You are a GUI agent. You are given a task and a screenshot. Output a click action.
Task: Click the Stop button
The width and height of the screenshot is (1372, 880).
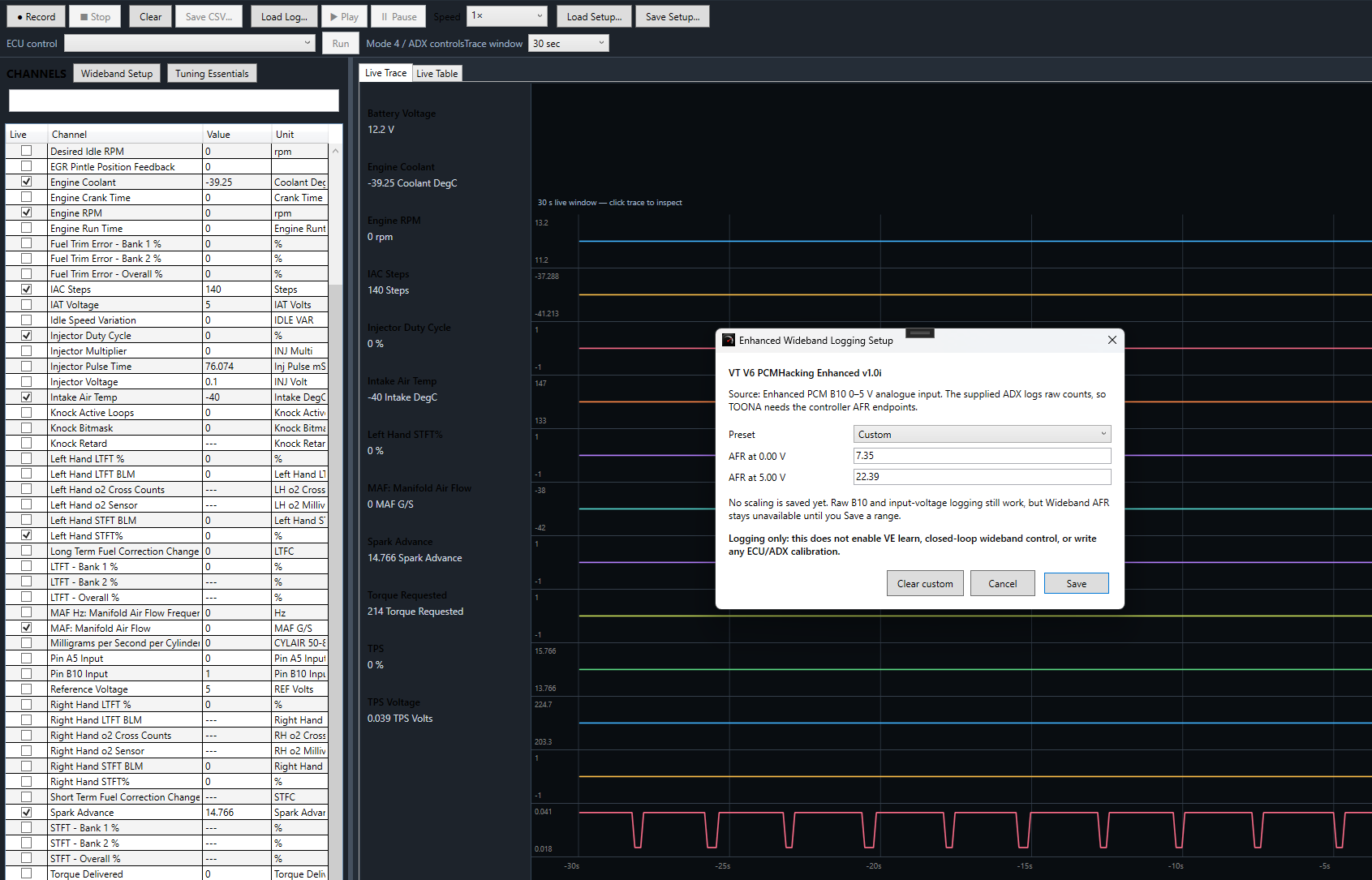point(95,16)
